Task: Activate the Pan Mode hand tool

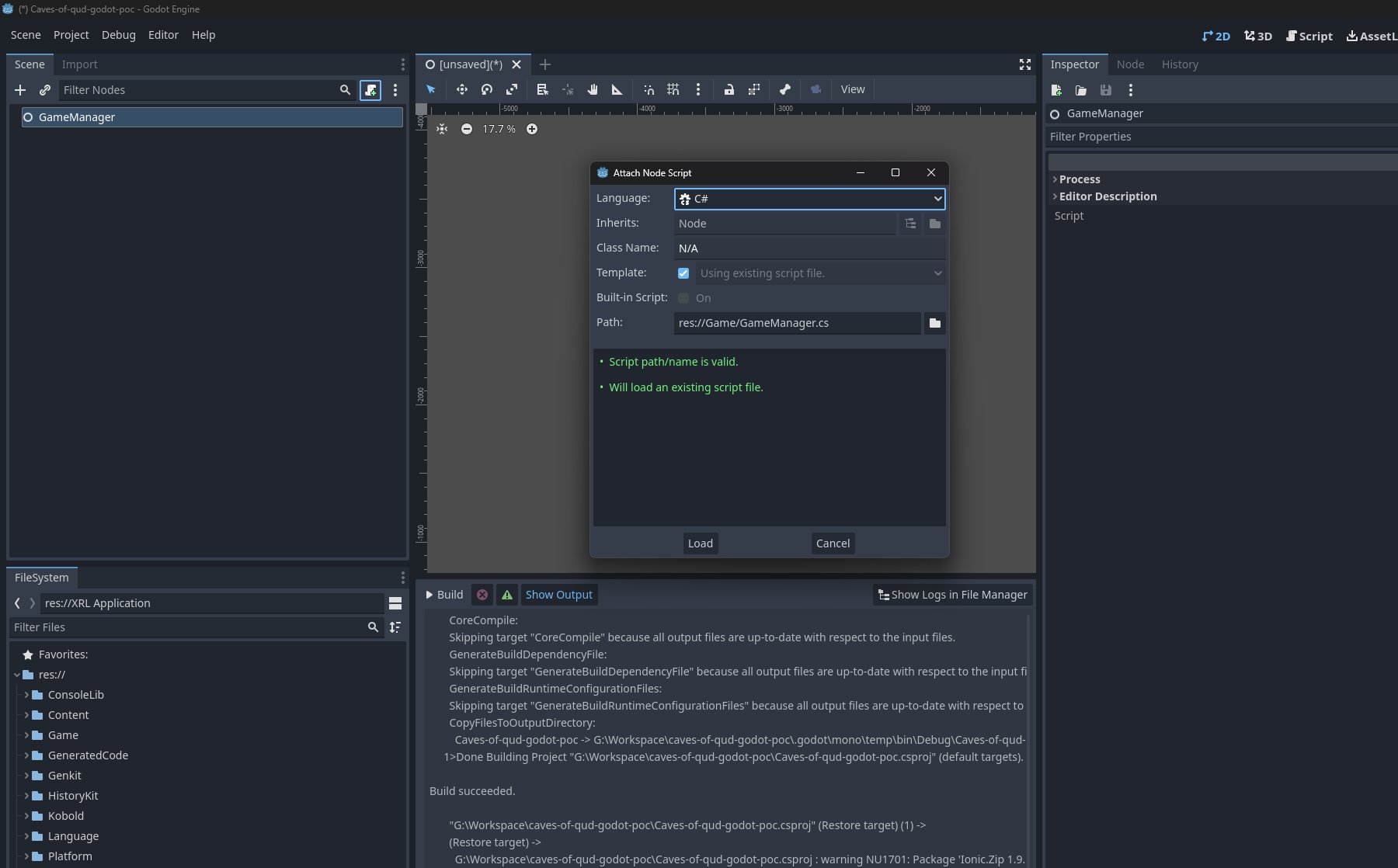Action: click(593, 89)
